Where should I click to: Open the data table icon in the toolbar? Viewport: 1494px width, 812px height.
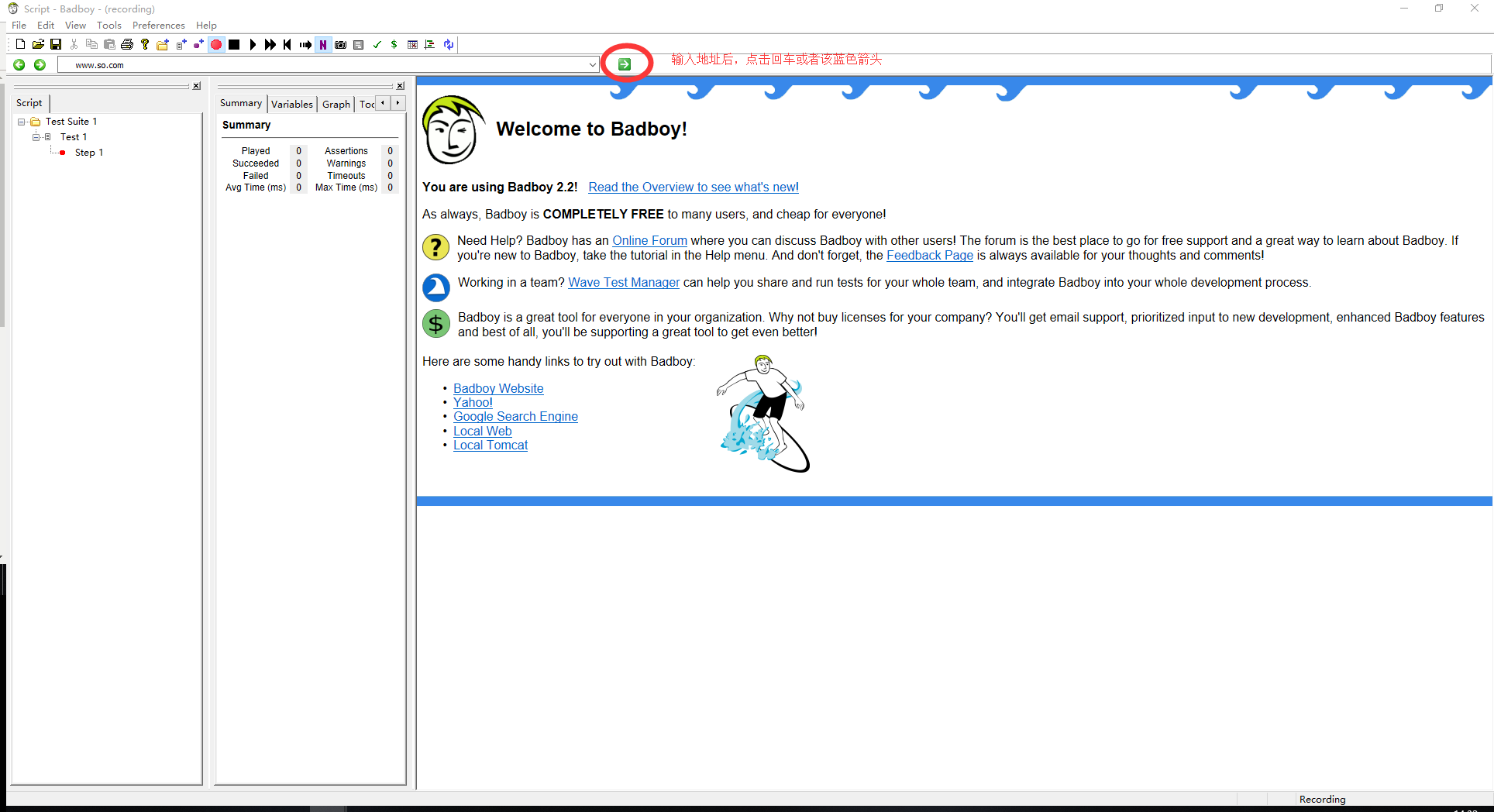[412, 44]
